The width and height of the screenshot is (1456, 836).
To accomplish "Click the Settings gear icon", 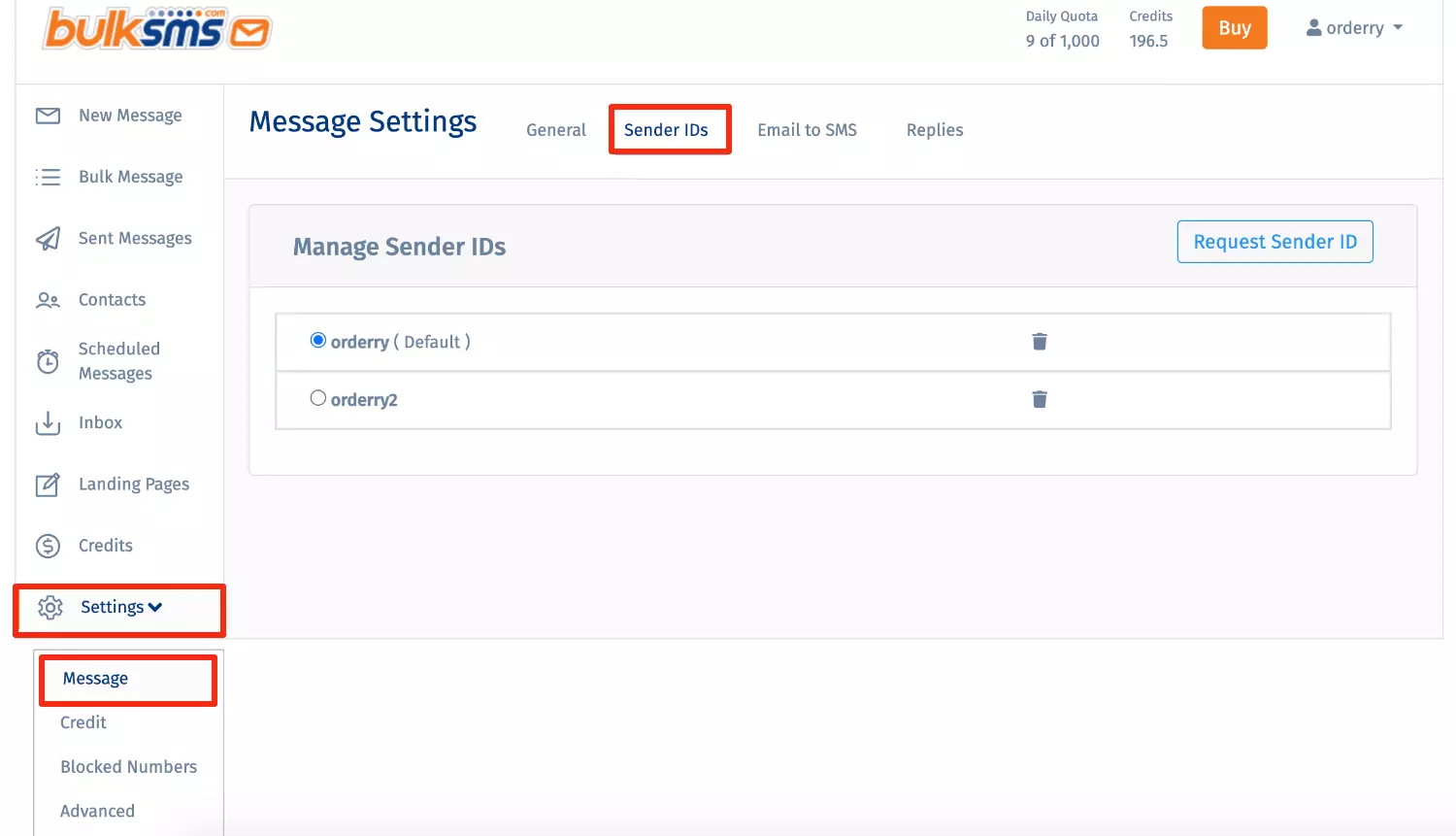I will point(50,608).
